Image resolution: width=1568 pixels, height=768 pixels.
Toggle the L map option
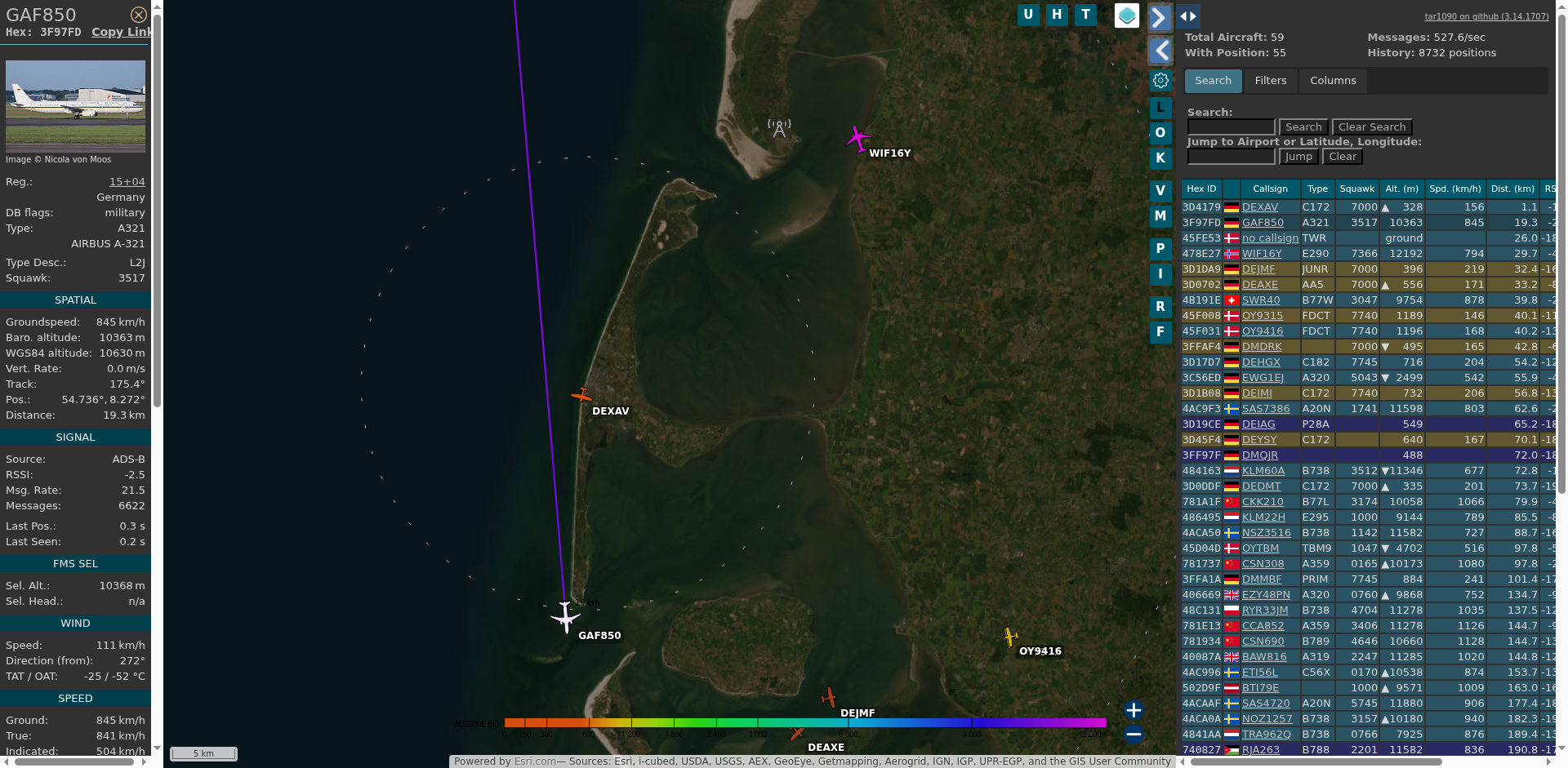click(x=1160, y=108)
